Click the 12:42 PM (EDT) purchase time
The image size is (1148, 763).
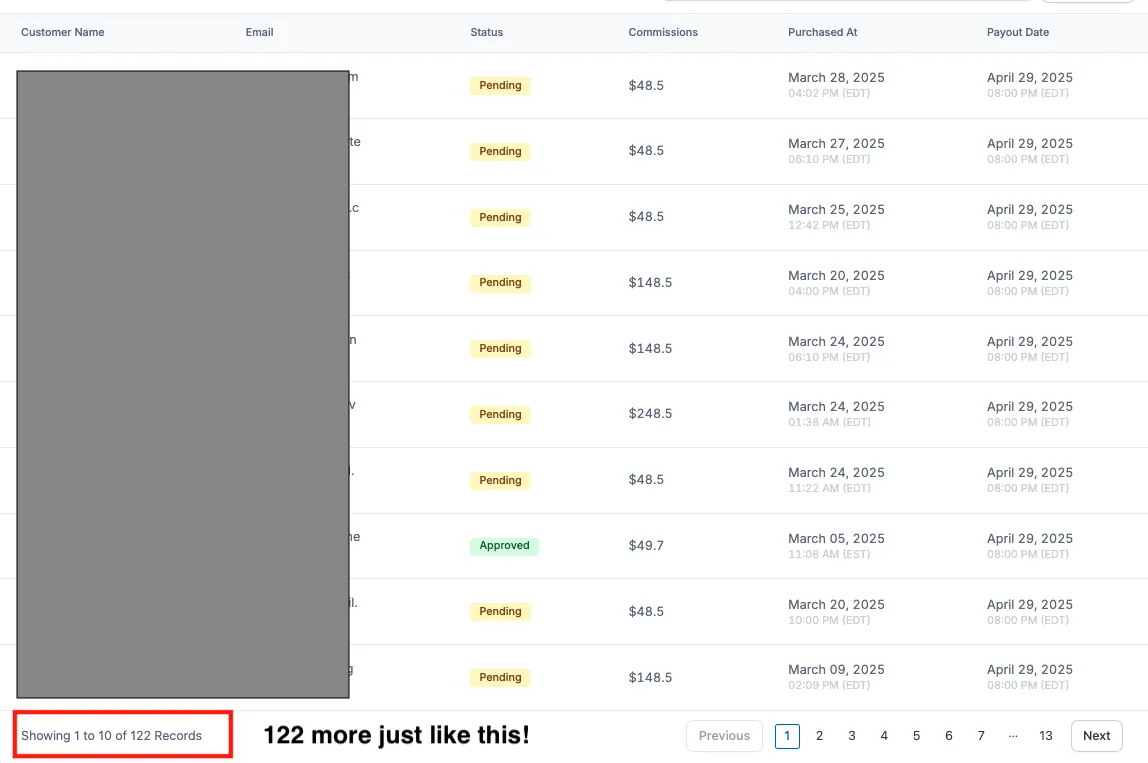(829, 226)
